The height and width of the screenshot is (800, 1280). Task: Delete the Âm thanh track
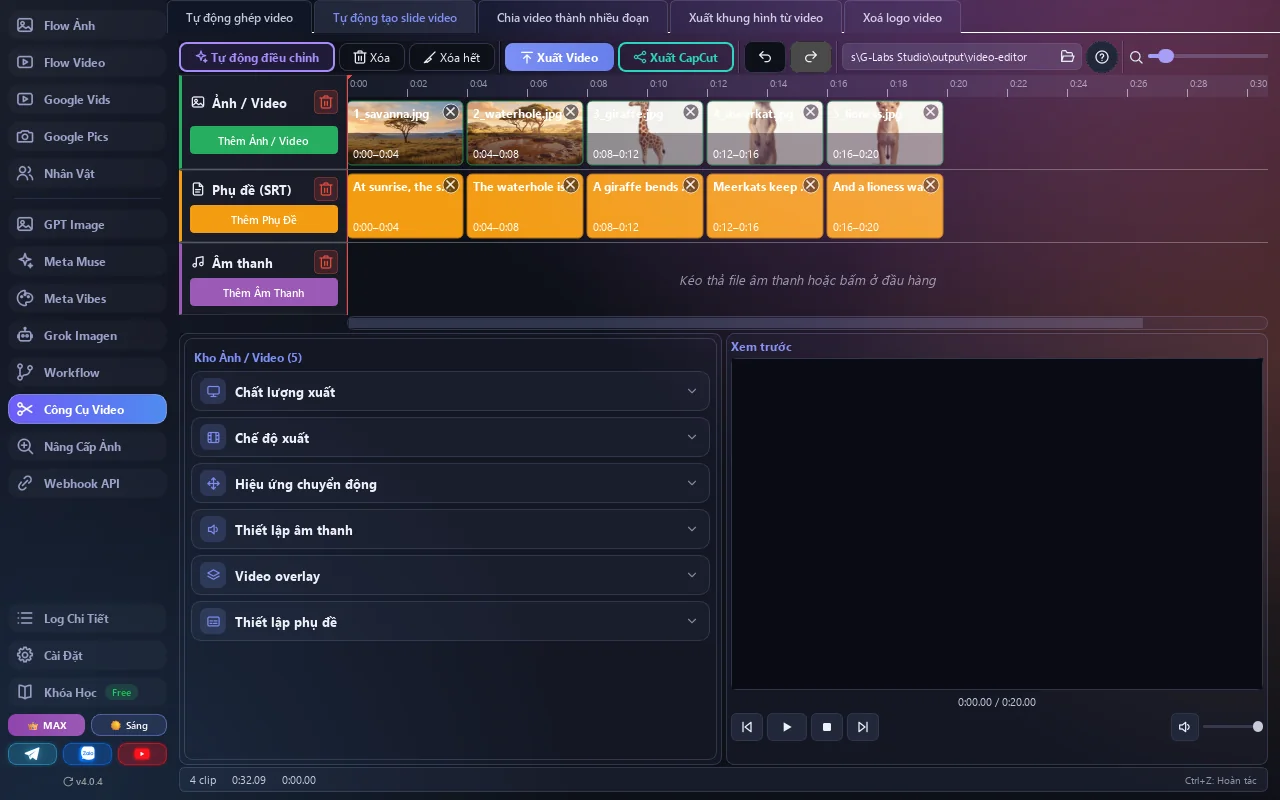(x=325, y=262)
